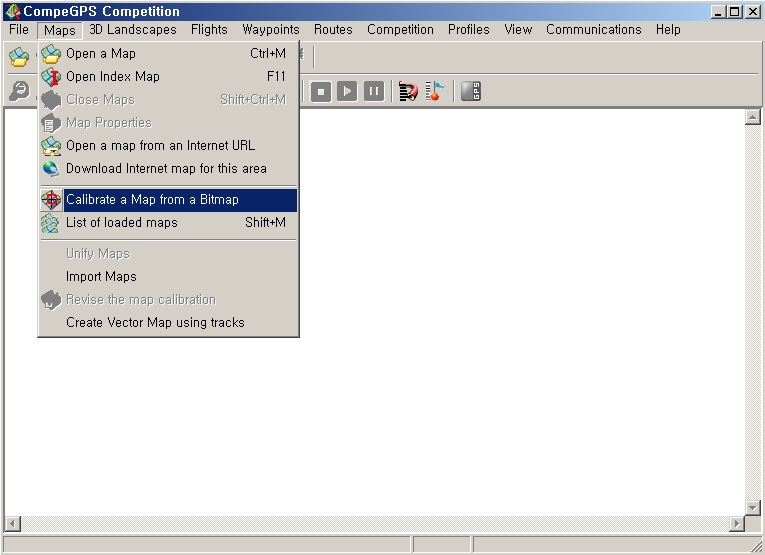Select Calibrate a Map from a Bitmap
The height and width of the screenshot is (555, 765).
pyautogui.click(x=169, y=200)
